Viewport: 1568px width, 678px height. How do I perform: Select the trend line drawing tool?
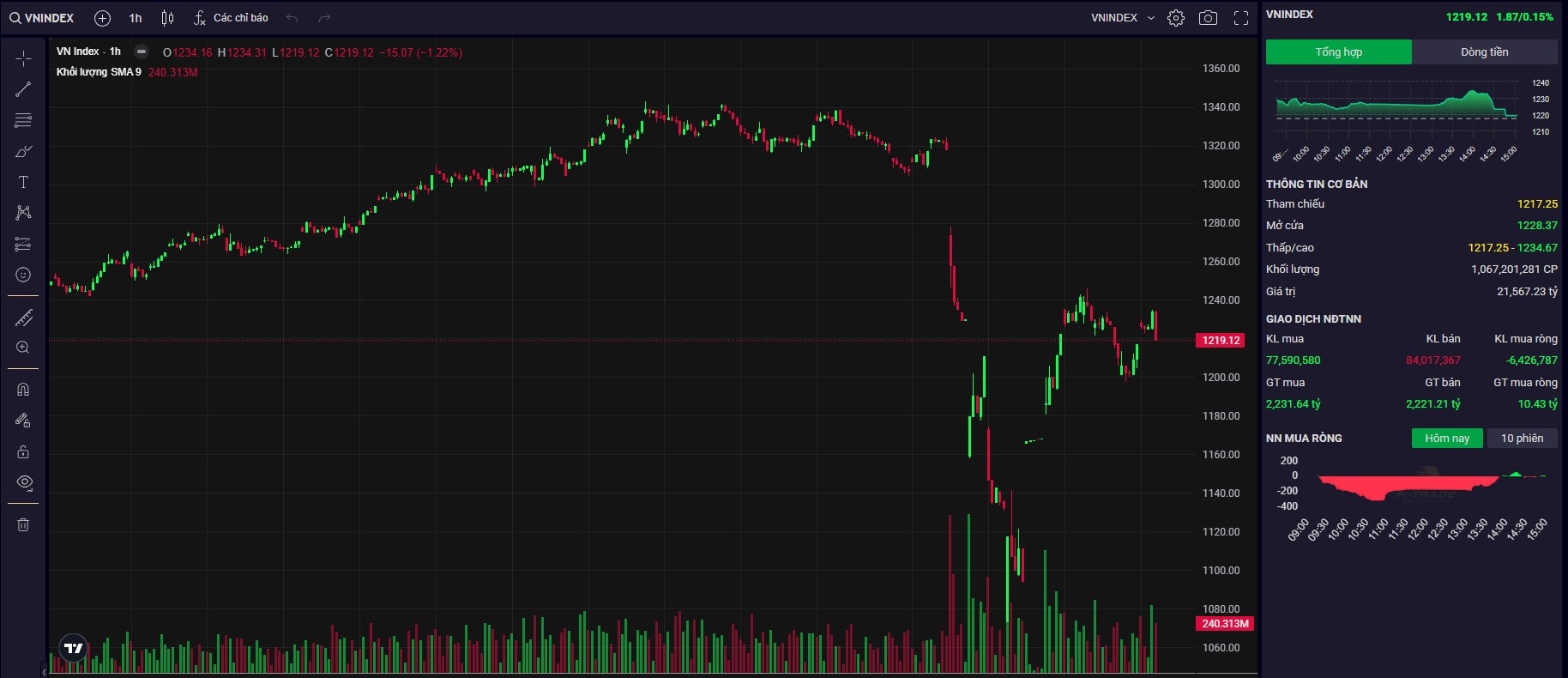(23, 89)
